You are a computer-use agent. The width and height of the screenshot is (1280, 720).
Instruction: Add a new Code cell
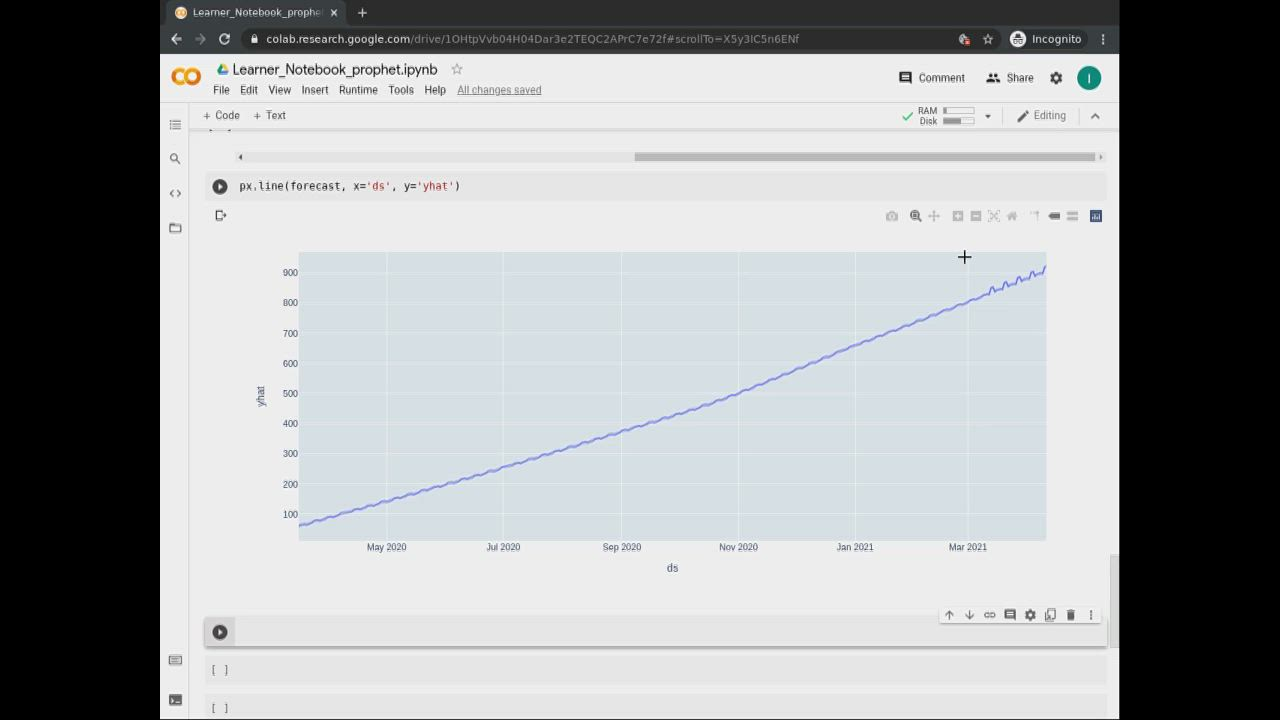[x=222, y=116]
